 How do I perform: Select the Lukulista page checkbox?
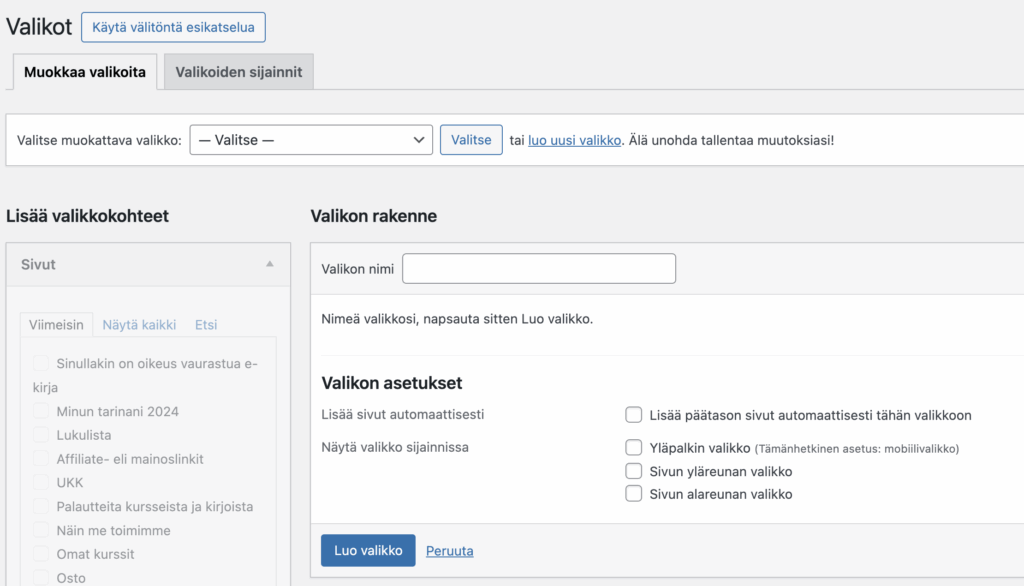tap(40, 434)
